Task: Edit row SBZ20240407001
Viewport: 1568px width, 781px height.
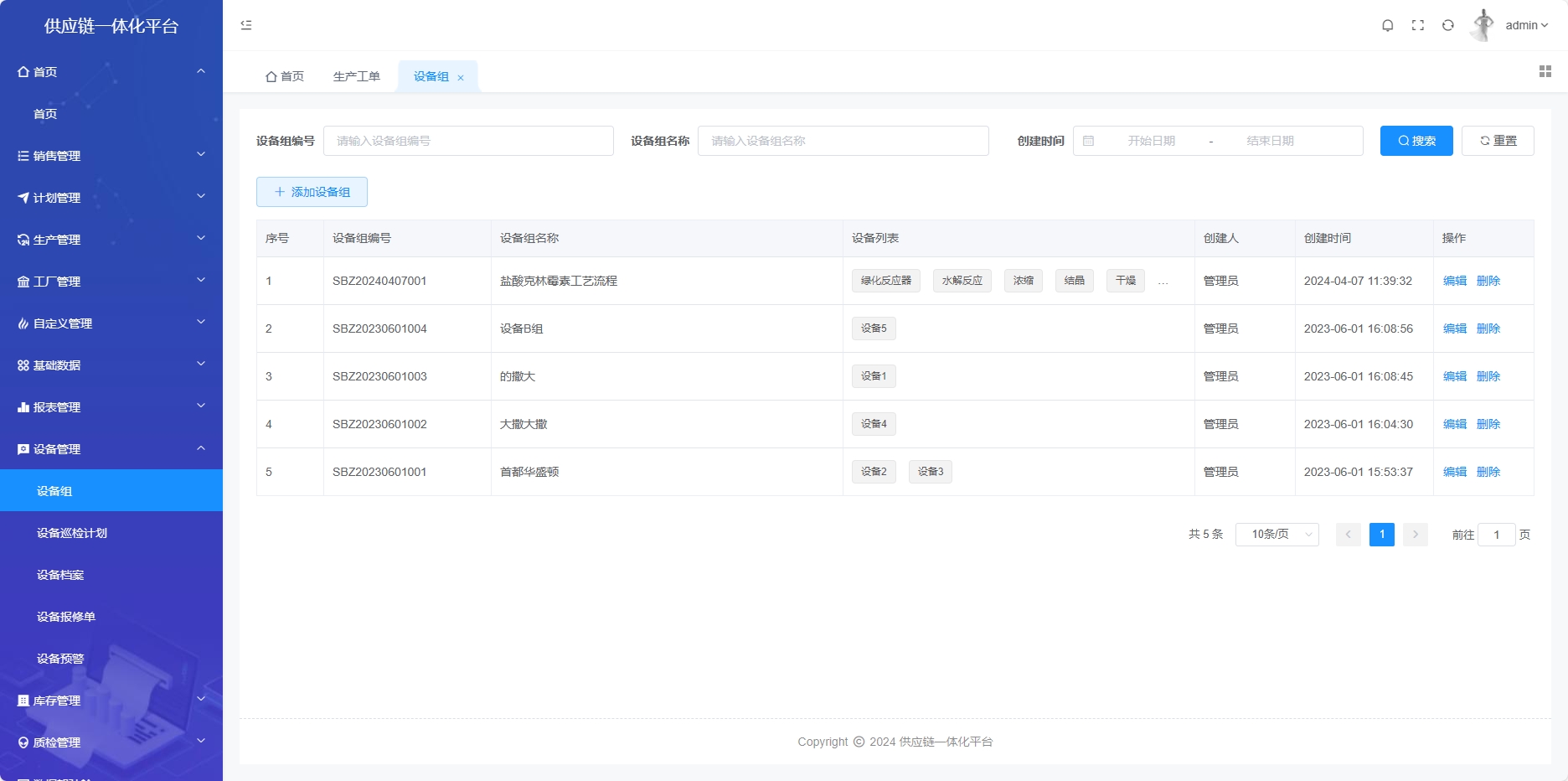Action: tap(1455, 281)
